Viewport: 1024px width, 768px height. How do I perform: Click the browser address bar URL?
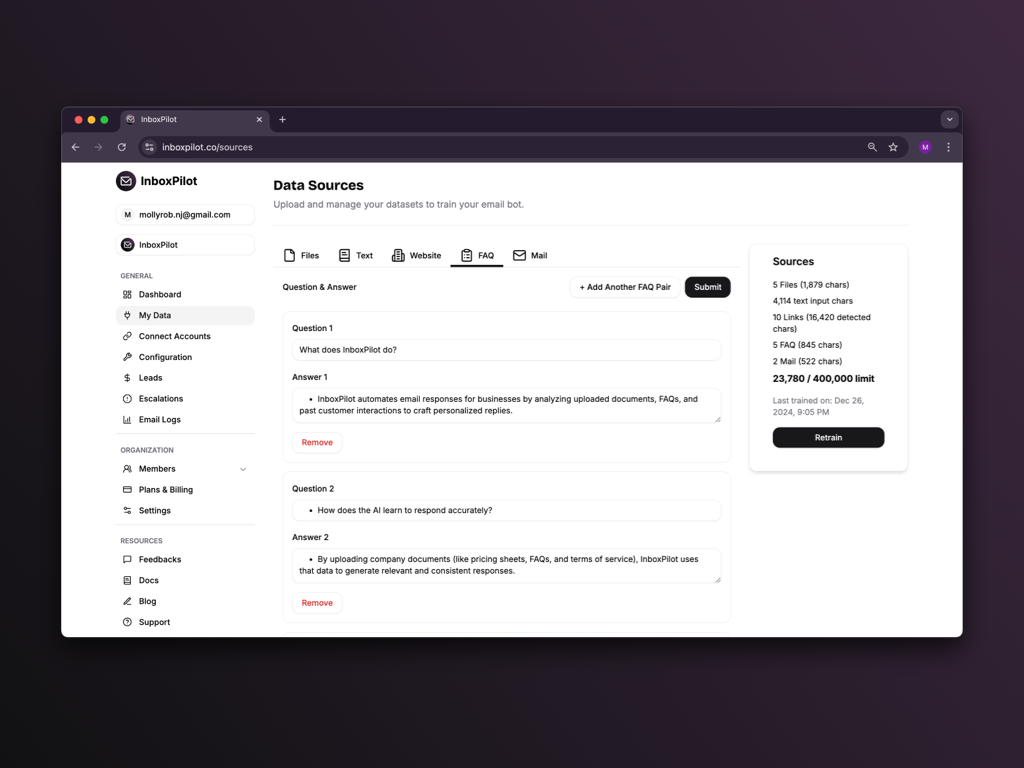[x=207, y=148]
